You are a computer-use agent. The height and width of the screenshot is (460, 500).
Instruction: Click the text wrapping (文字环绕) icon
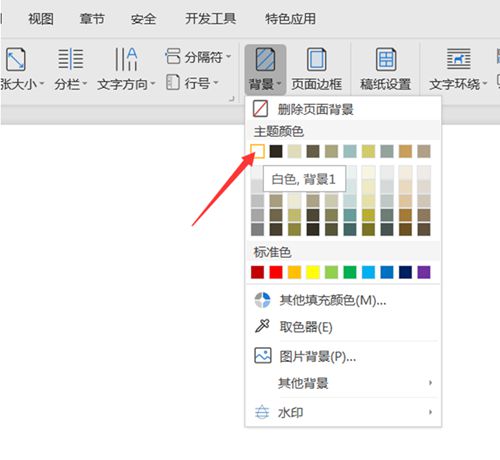click(458, 59)
